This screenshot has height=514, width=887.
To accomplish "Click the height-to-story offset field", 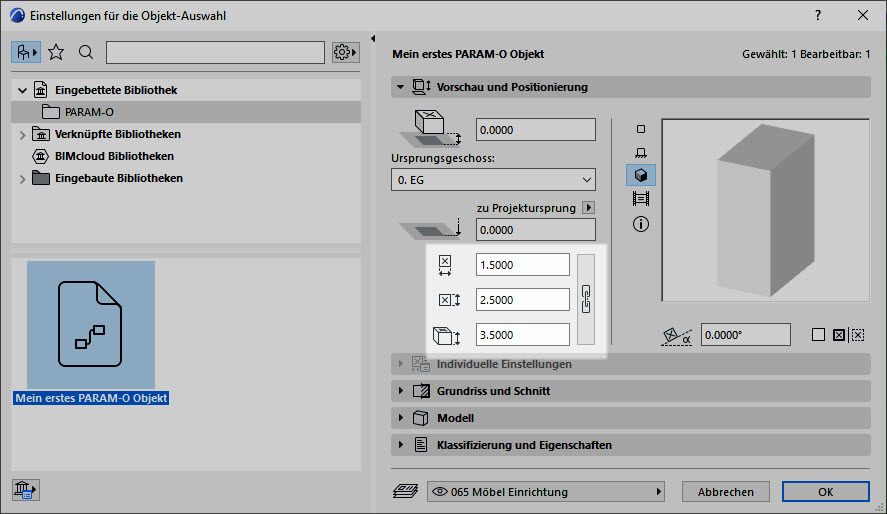I will pos(536,130).
